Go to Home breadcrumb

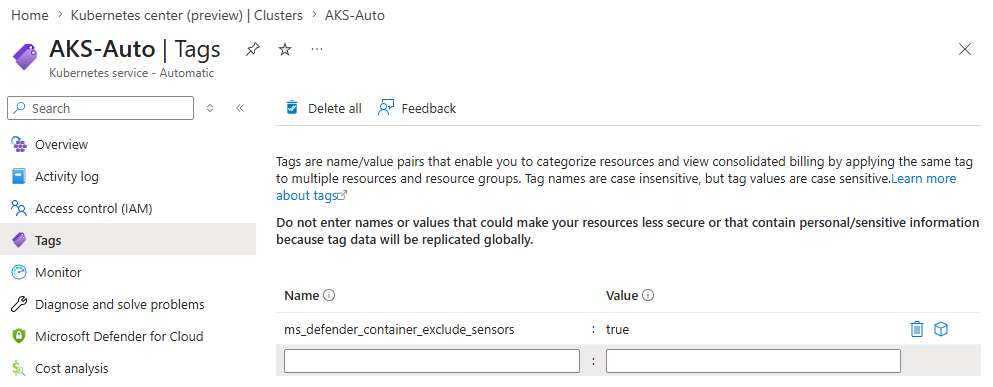pos(30,15)
